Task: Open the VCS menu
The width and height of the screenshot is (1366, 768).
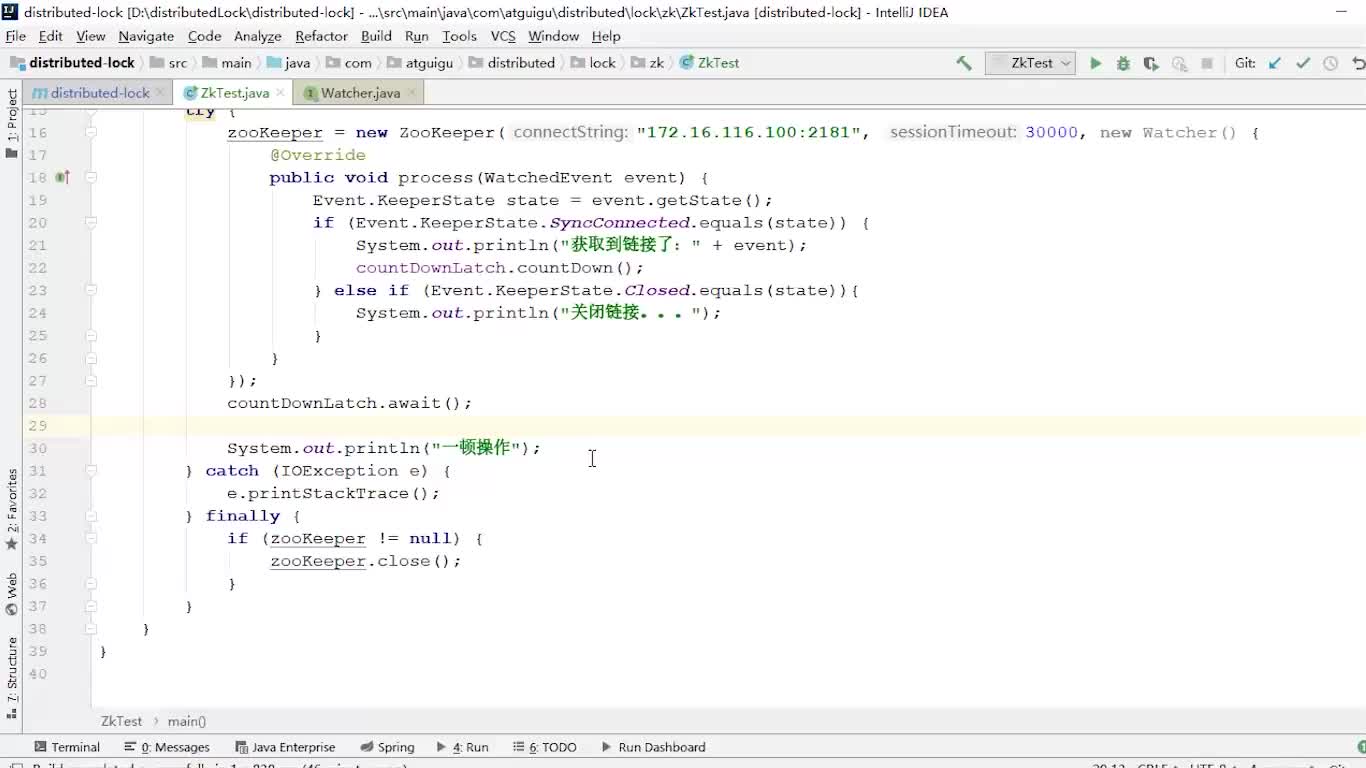Action: [503, 36]
